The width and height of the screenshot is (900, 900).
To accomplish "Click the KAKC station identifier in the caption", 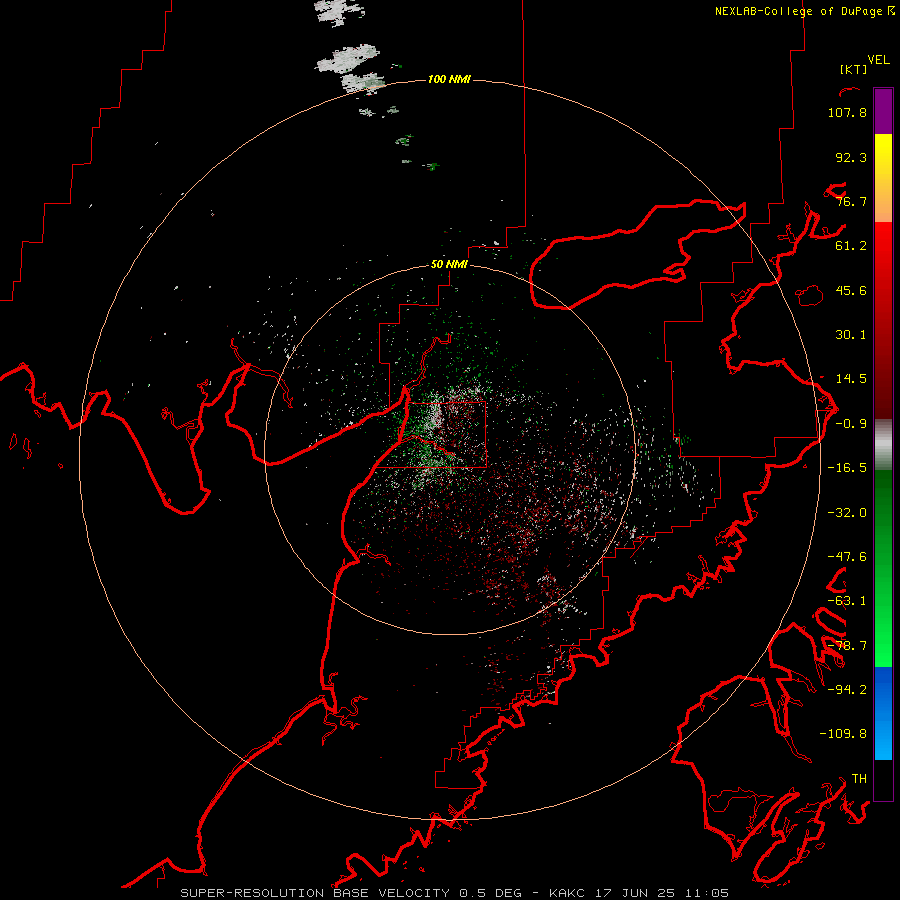I will (x=568, y=893).
